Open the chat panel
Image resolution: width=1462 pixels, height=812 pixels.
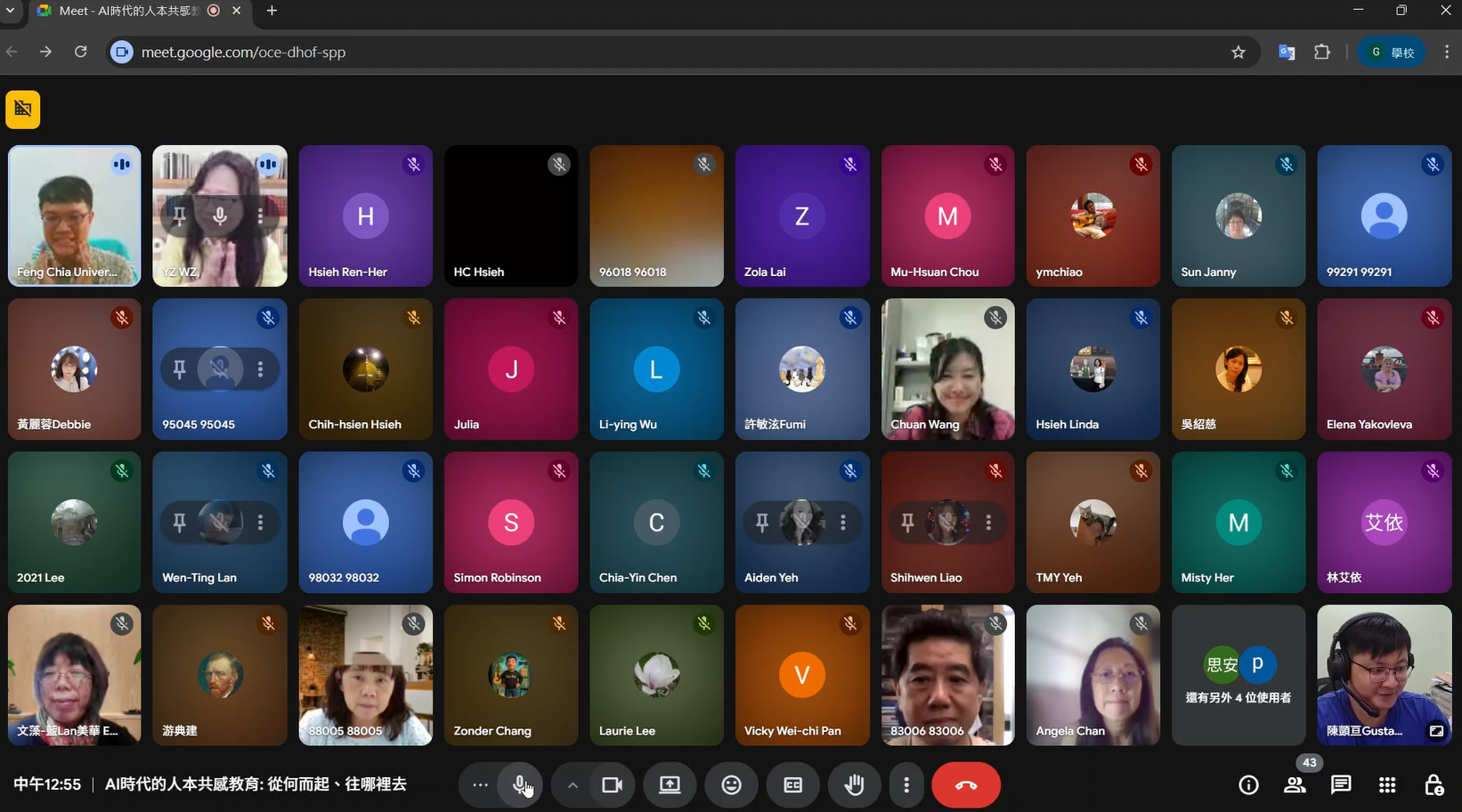pyautogui.click(x=1341, y=784)
